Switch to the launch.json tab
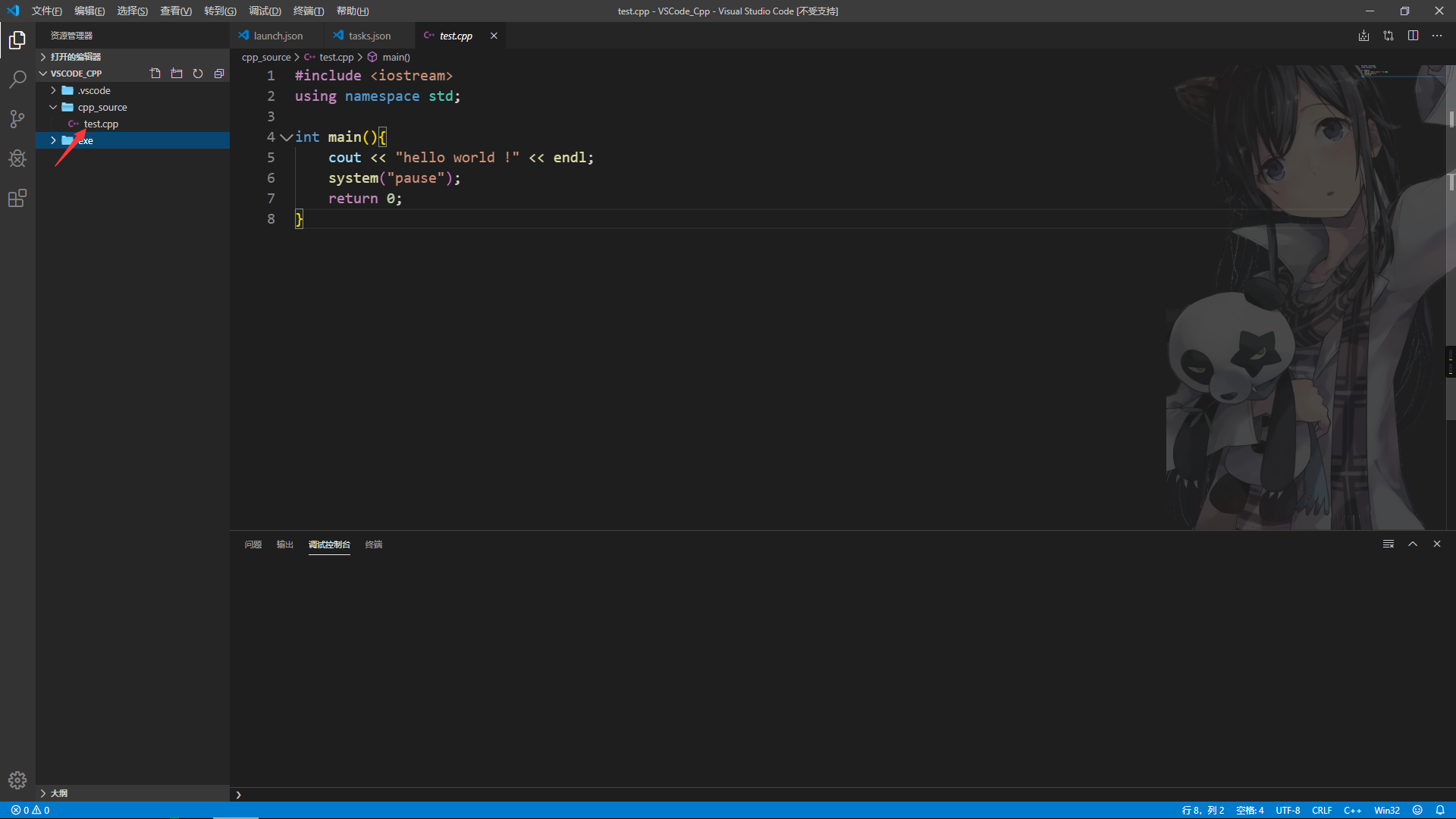Screen dimensions: 1456x819 click(277, 36)
